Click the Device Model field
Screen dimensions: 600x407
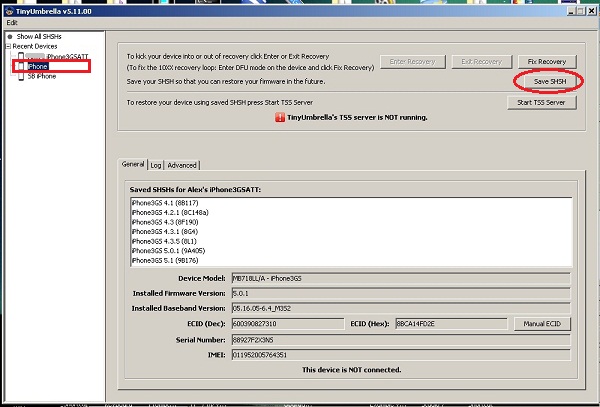[401, 278]
